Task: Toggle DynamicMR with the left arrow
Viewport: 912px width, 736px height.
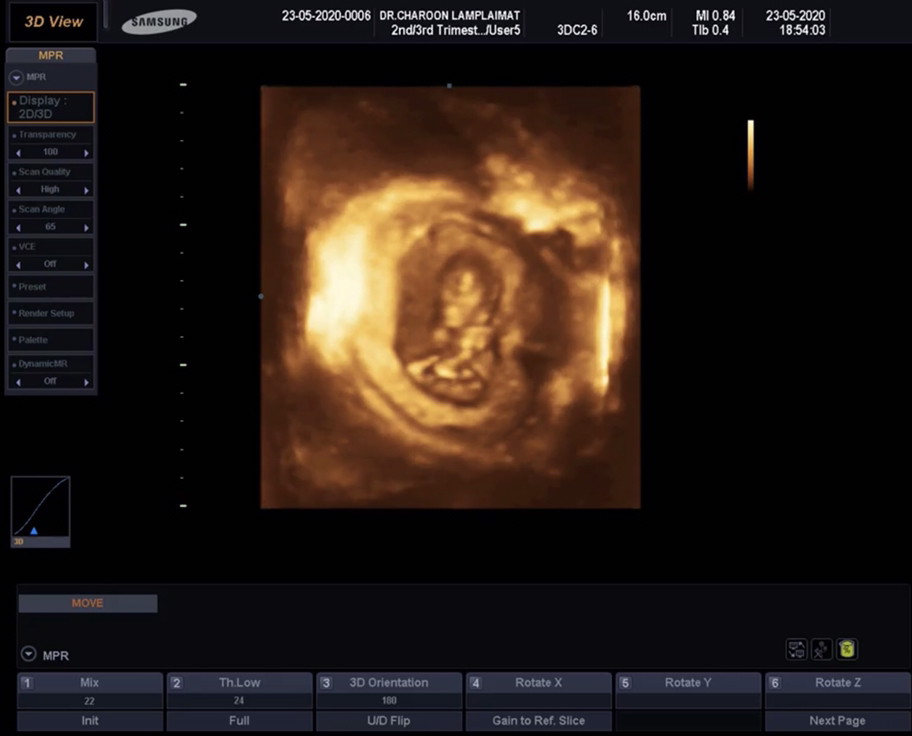Action: (19, 382)
